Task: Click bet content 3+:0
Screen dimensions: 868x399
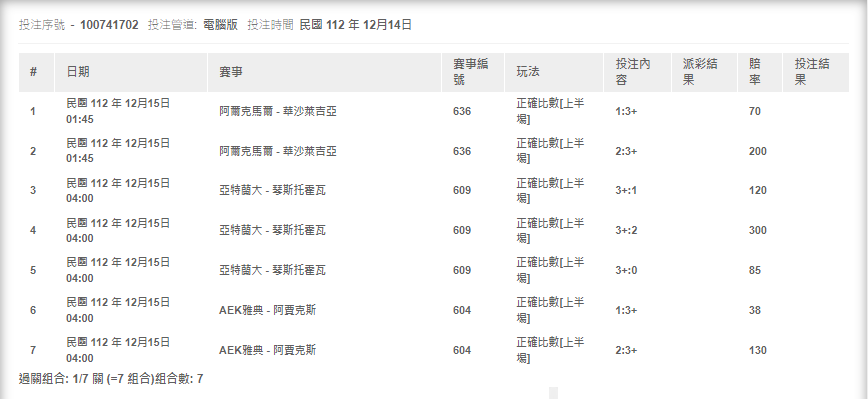Action: click(x=626, y=270)
